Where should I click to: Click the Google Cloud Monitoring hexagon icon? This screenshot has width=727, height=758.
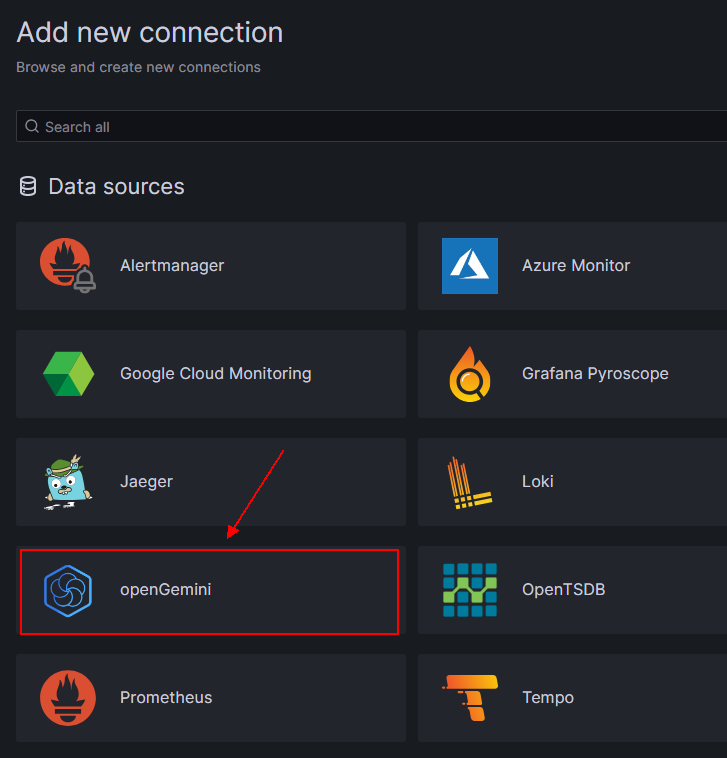pyautogui.click(x=68, y=374)
